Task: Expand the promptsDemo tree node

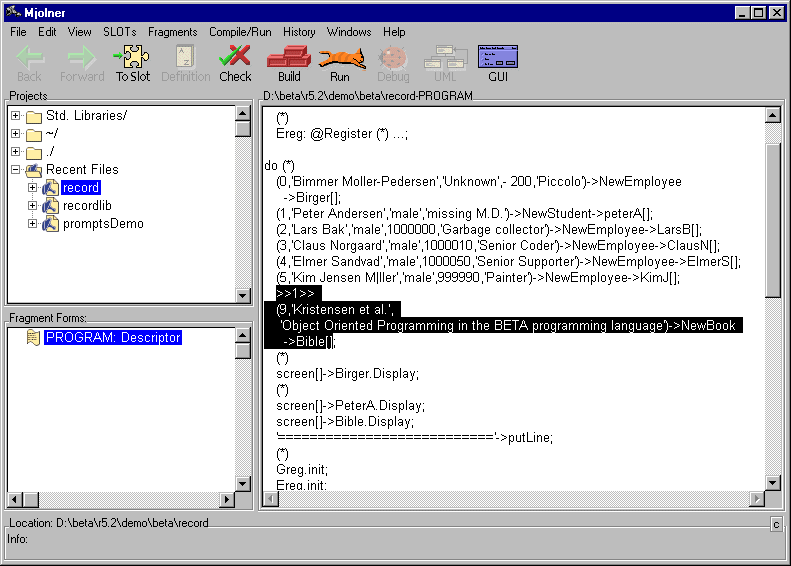Action: coord(32,224)
